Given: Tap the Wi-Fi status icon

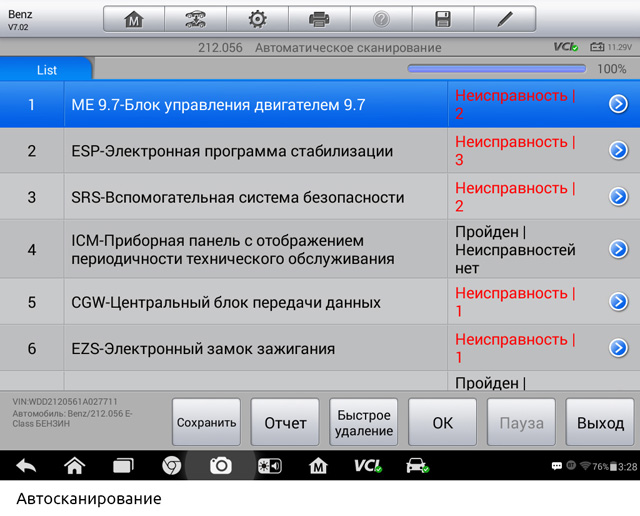Looking at the screenshot, I should pyautogui.click(x=586, y=466).
